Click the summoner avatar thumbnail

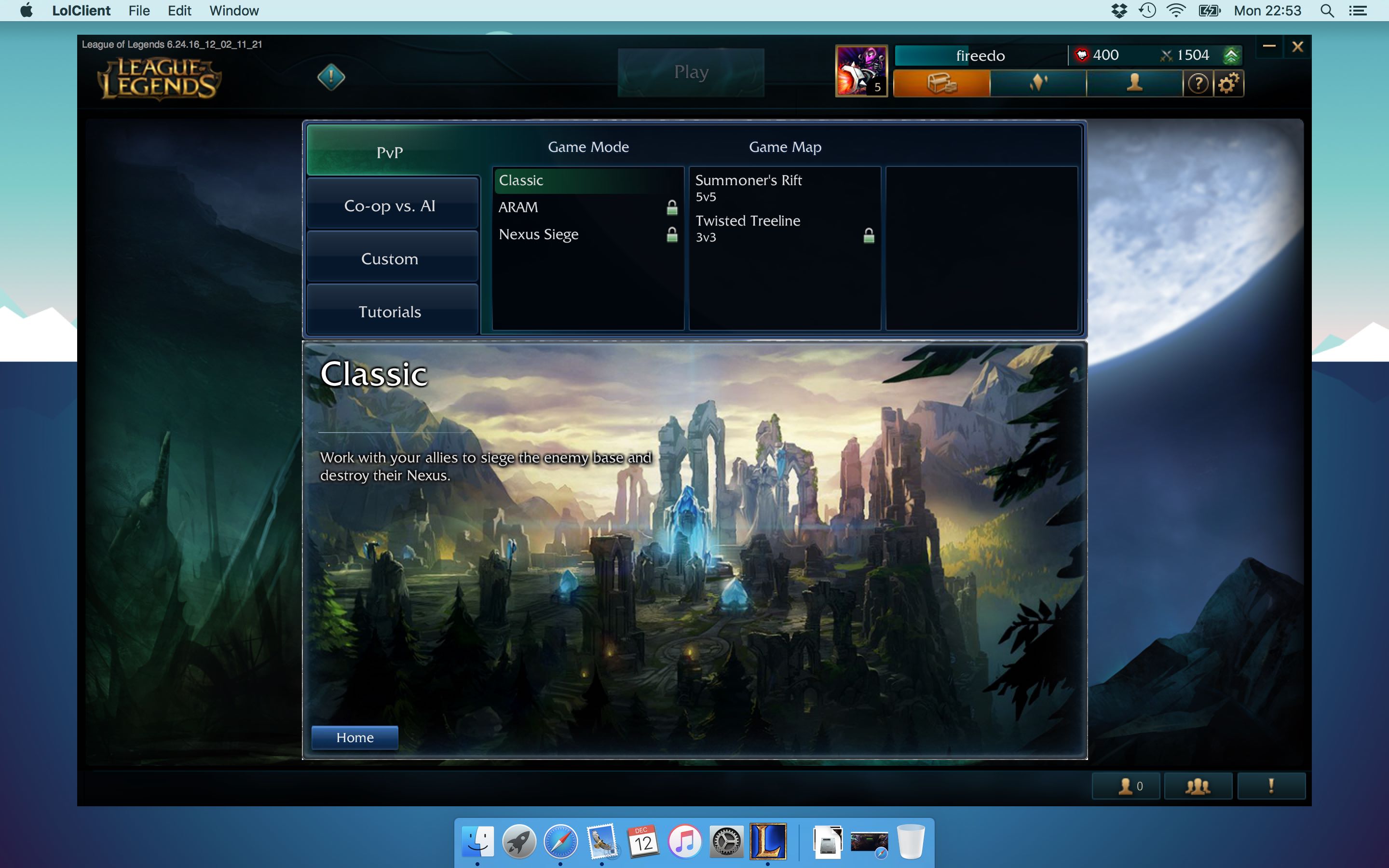861,70
